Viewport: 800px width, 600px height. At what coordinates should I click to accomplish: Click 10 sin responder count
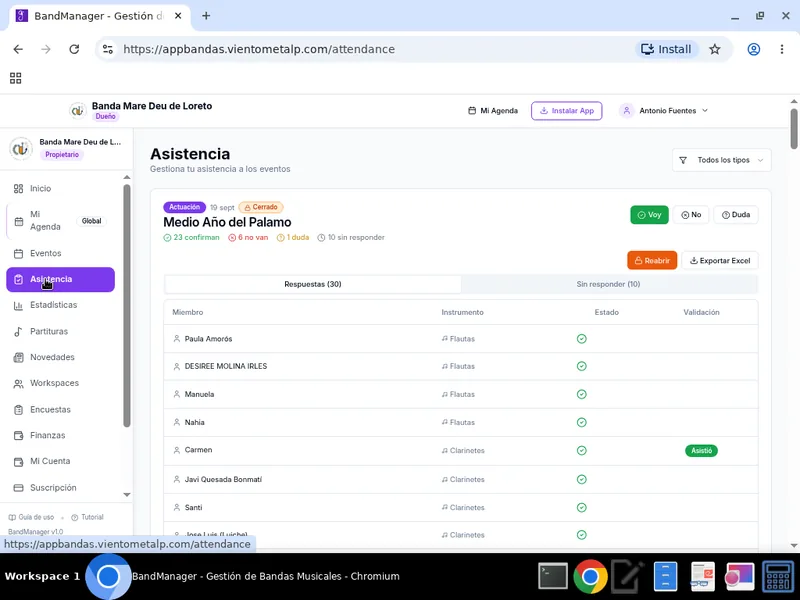pos(351,238)
